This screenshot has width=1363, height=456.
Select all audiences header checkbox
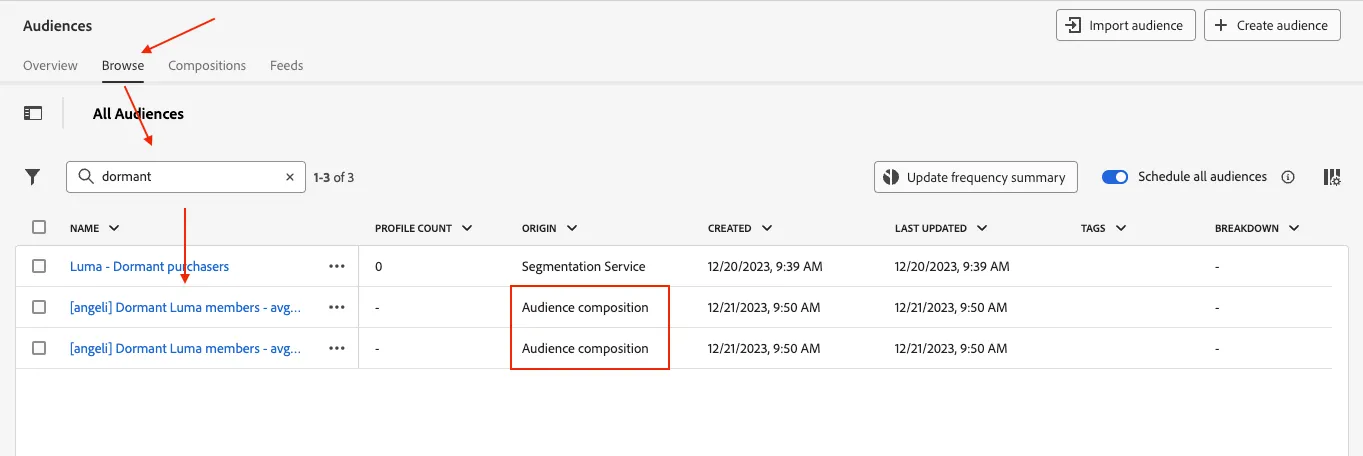pos(39,227)
